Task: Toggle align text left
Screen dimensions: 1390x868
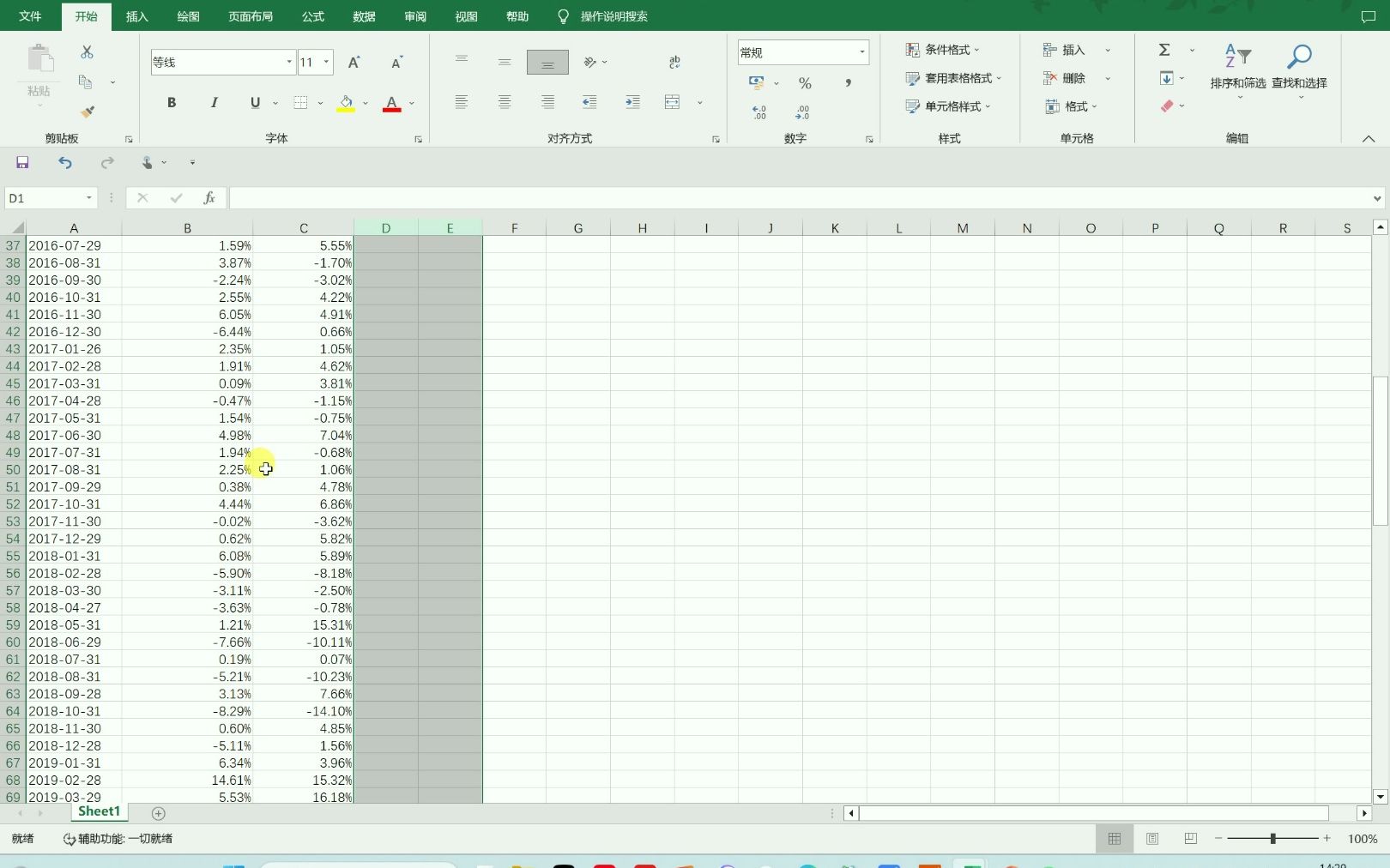Action: pyautogui.click(x=462, y=102)
